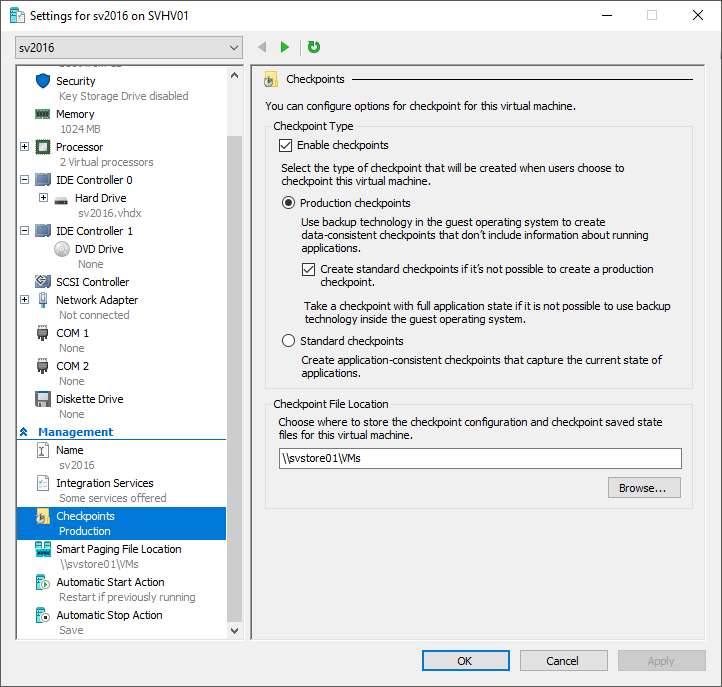Collapse the IDE Controller 0 node
Viewport: 722px width, 687px height.
(25, 180)
